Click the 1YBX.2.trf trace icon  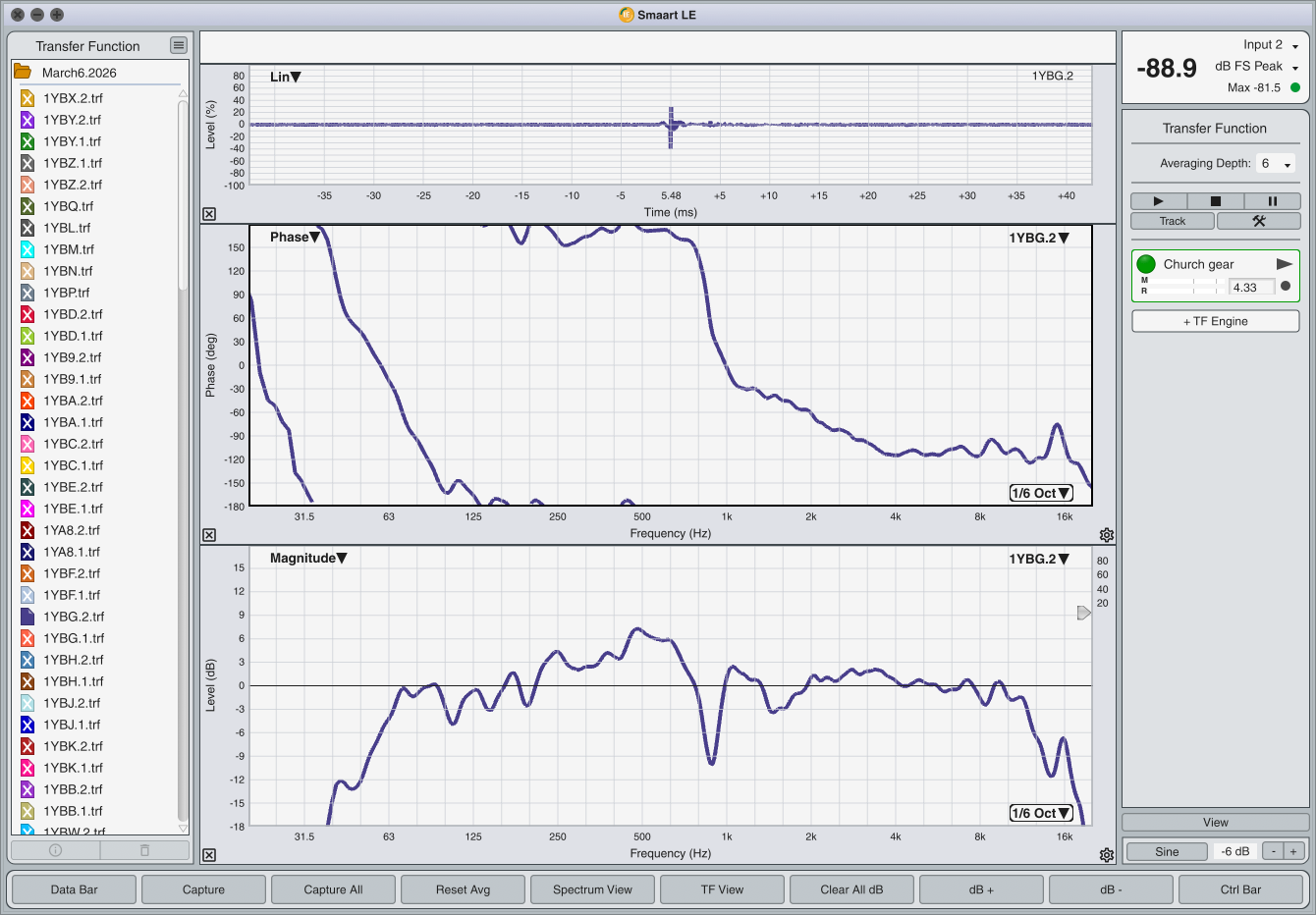[27, 98]
